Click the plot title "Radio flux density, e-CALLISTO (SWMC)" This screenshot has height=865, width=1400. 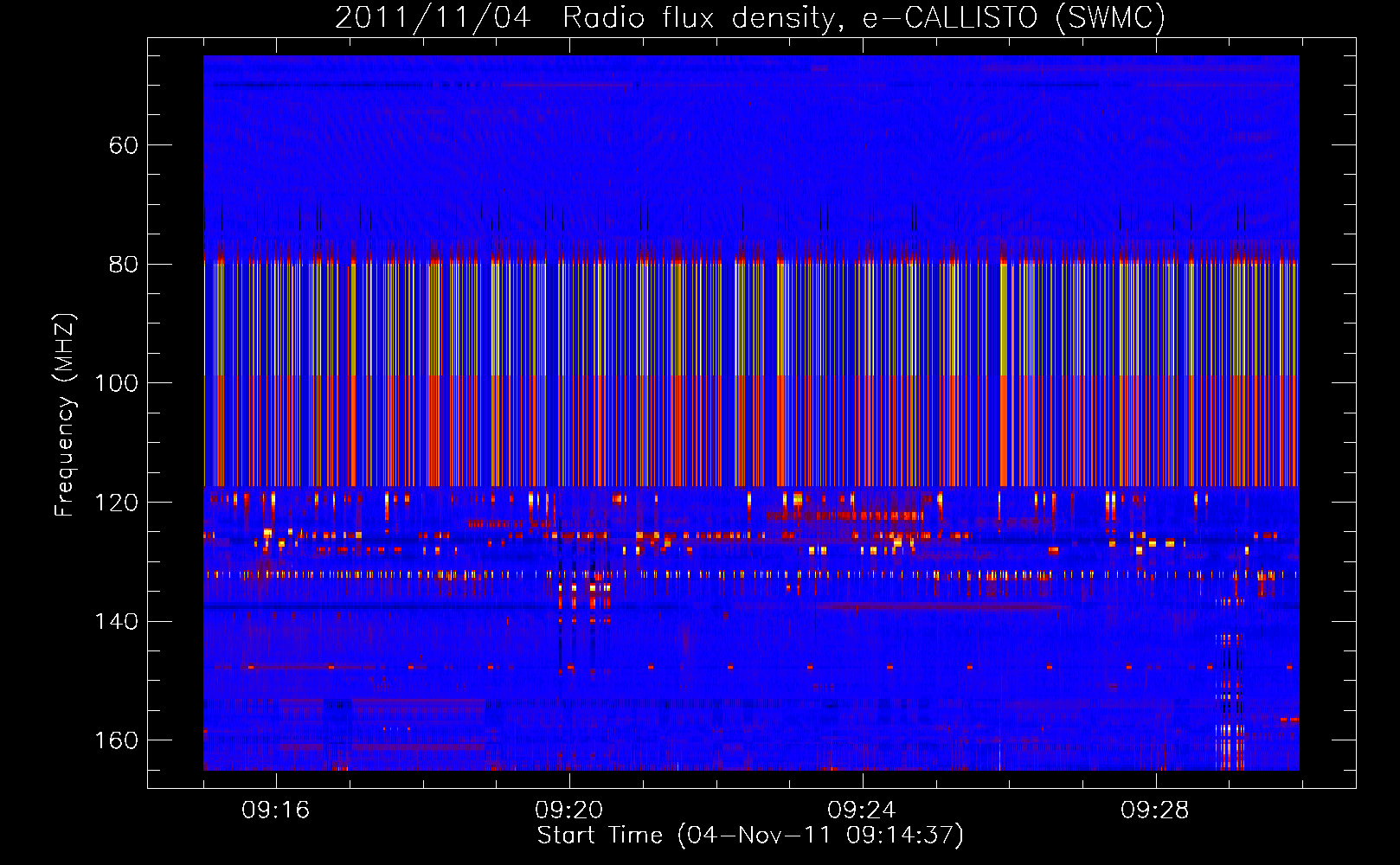(864, 18)
